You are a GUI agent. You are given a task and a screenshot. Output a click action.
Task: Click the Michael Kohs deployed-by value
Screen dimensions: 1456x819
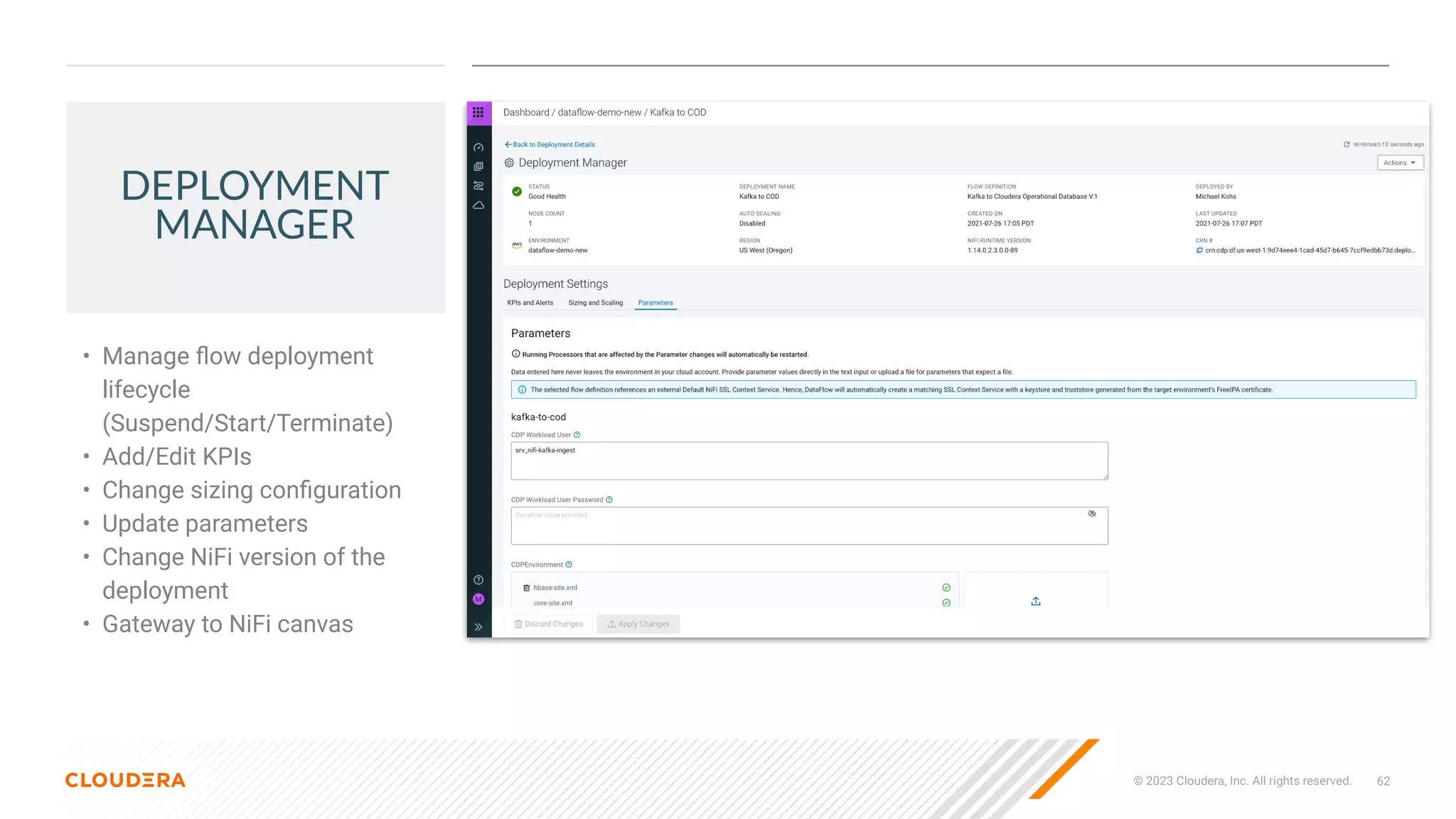[x=1216, y=196]
